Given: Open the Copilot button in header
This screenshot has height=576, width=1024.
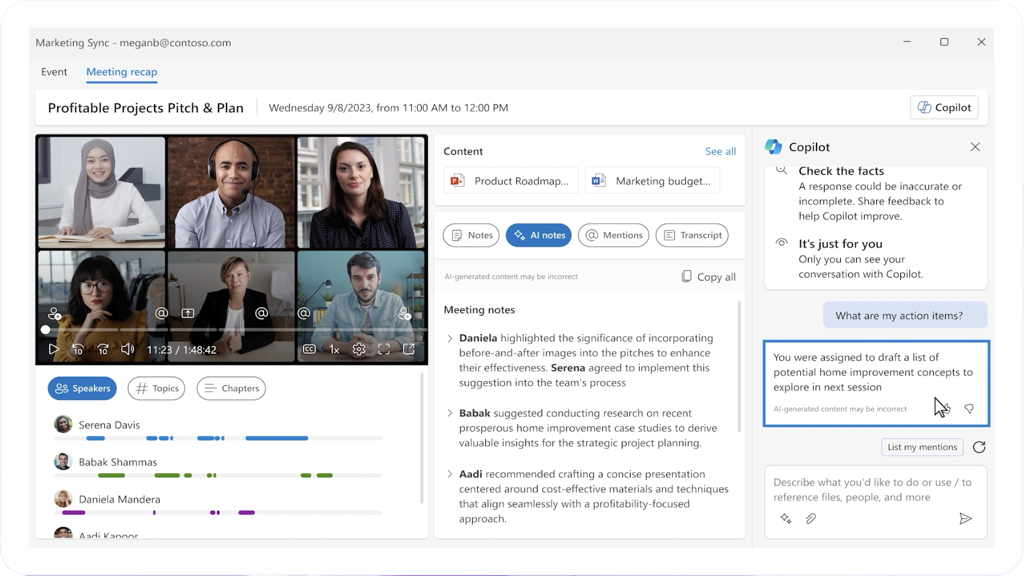Looking at the screenshot, I should (944, 107).
